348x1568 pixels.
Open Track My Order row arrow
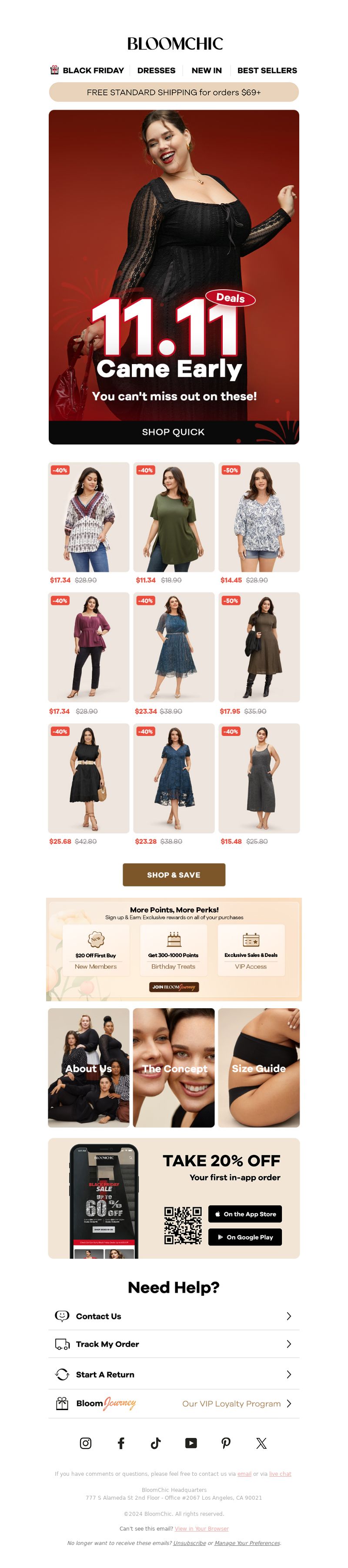tap(288, 1344)
